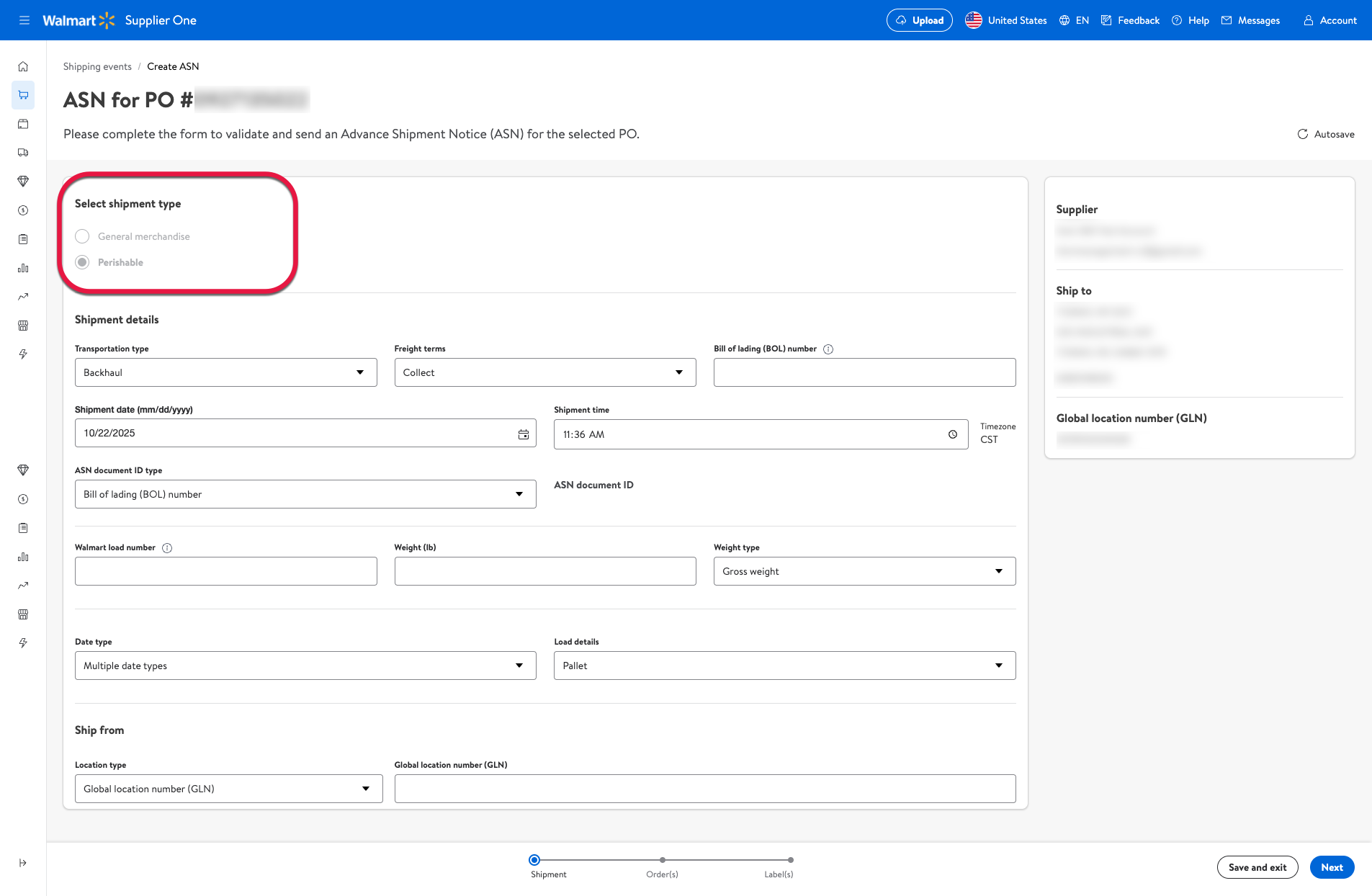Click the home icon in the sidebar
Viewport: 1372px width, 896px height.
23,66
